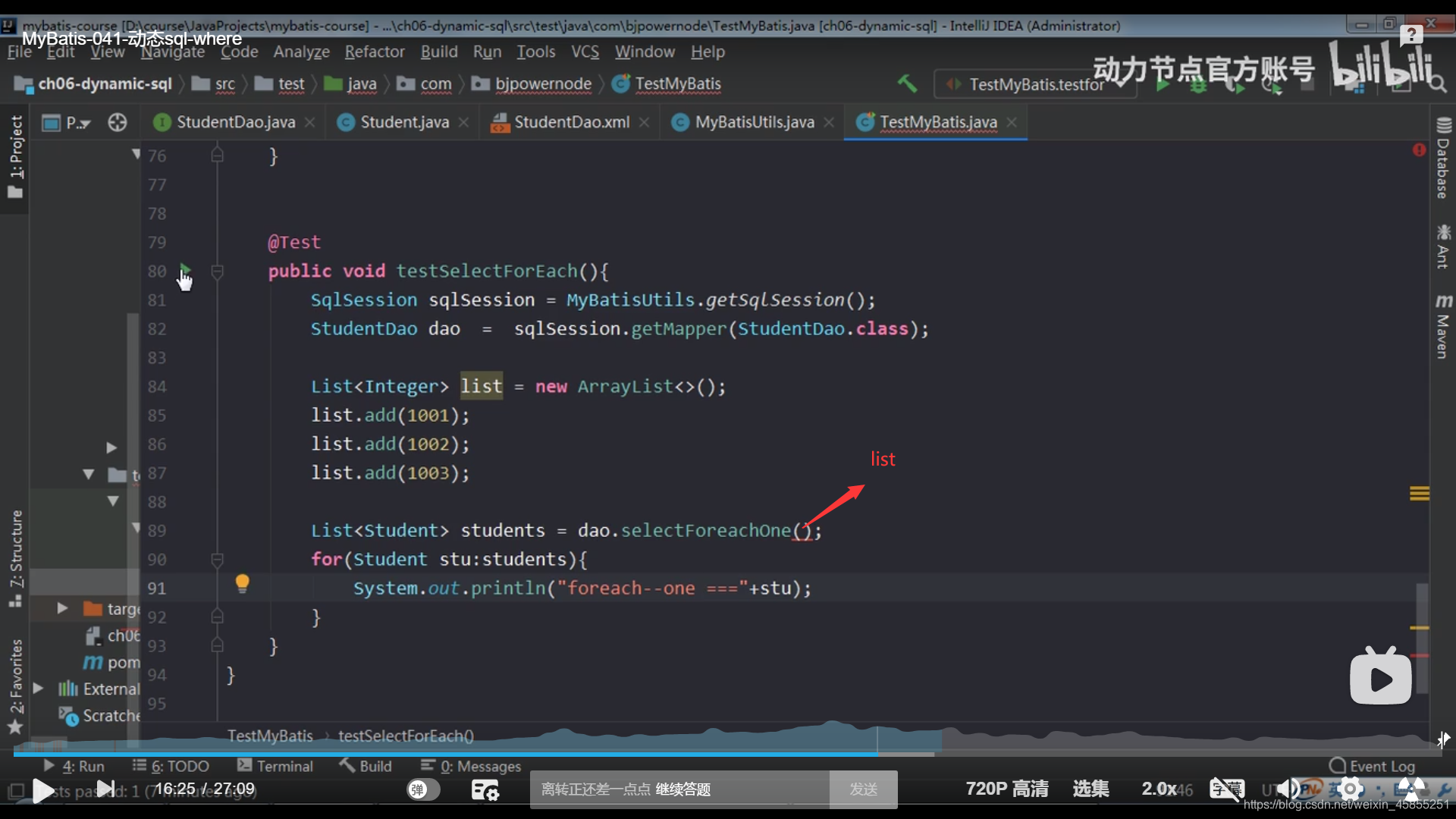
Task: Click the danmaku comment input field
Action: 679,789
